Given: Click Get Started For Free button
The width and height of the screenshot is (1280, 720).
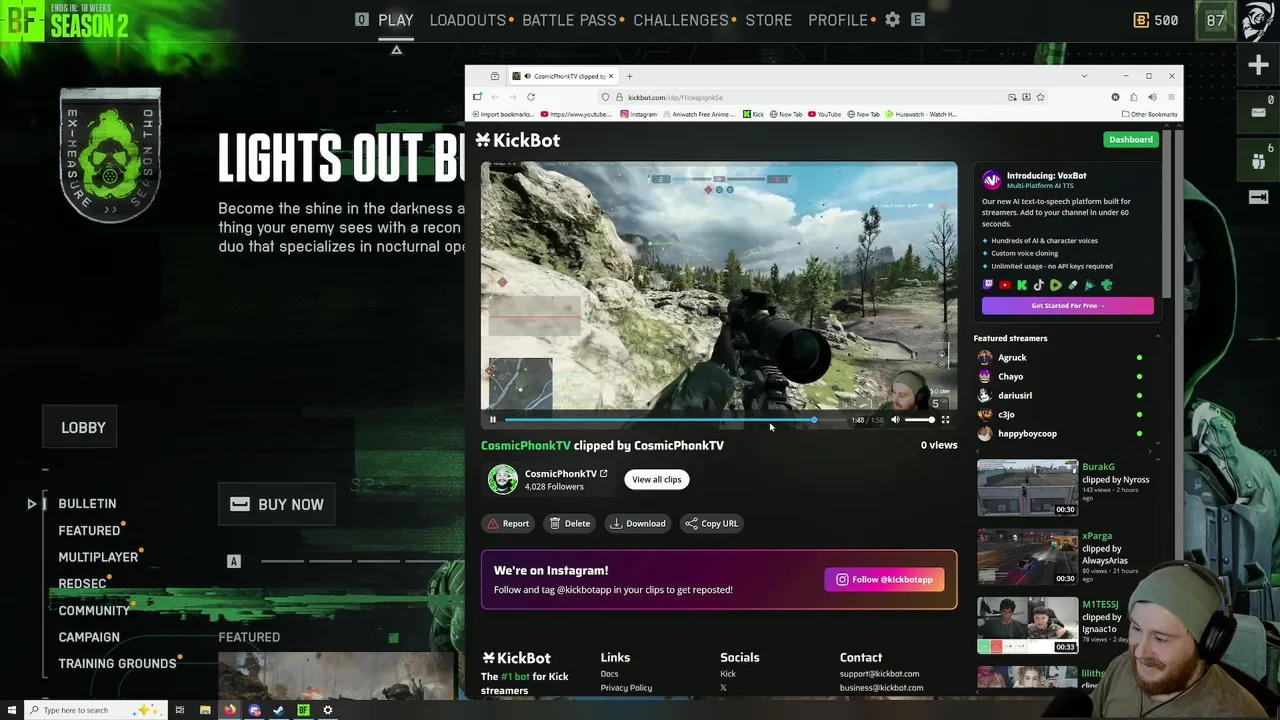Looking at the screenshot, I should [x=1068, y=305].
